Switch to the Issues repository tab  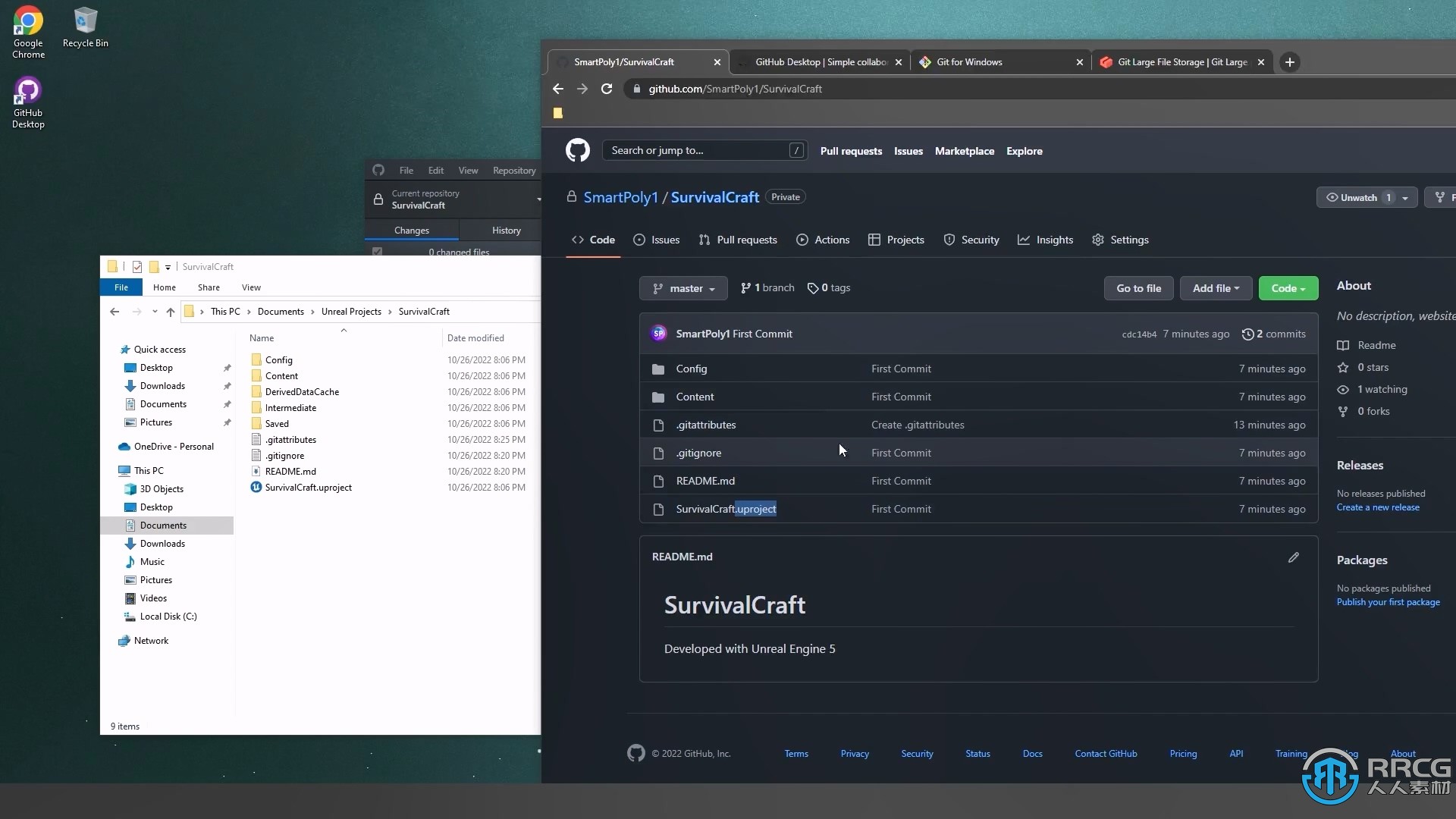point(657,240)
